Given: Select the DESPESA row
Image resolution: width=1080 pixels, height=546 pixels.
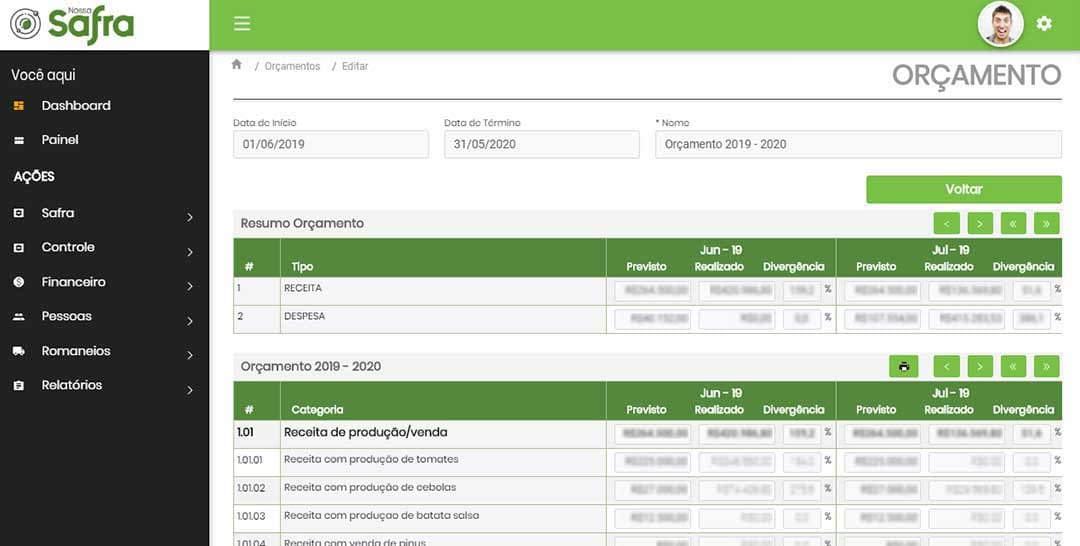Looking at the screenshot, I should click(x=647, y=319).
